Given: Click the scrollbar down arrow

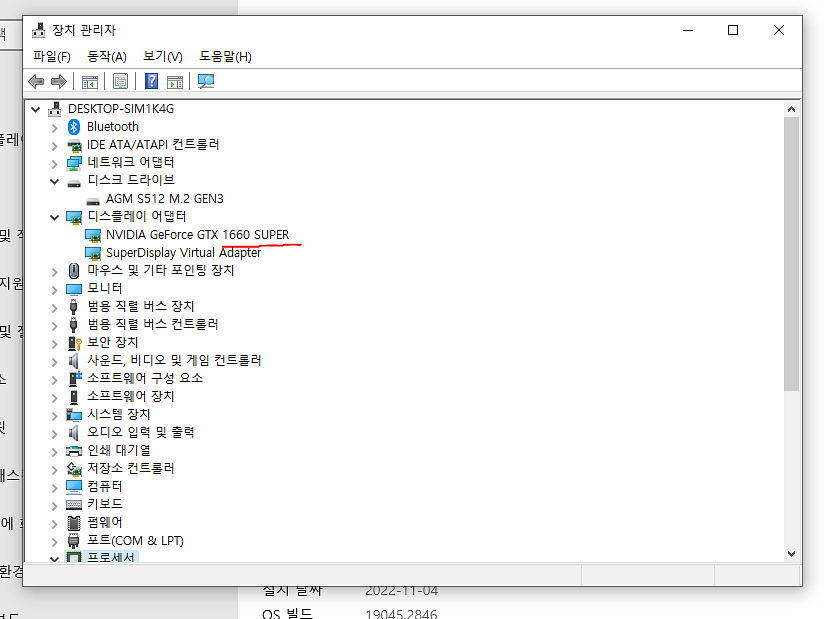Looking at the screenshot, I should [791, 553].
